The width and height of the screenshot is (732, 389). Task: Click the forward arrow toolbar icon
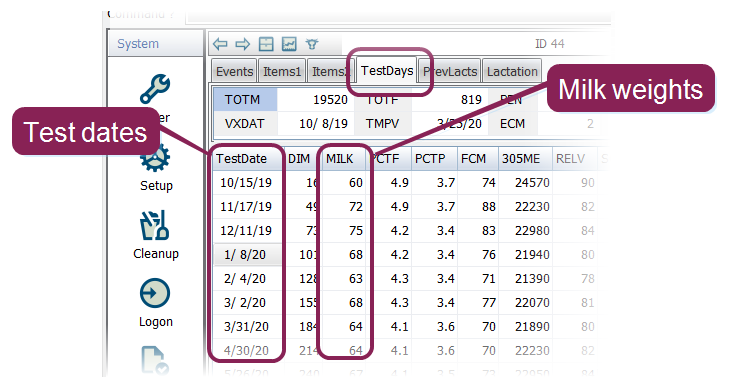[243, 44]
